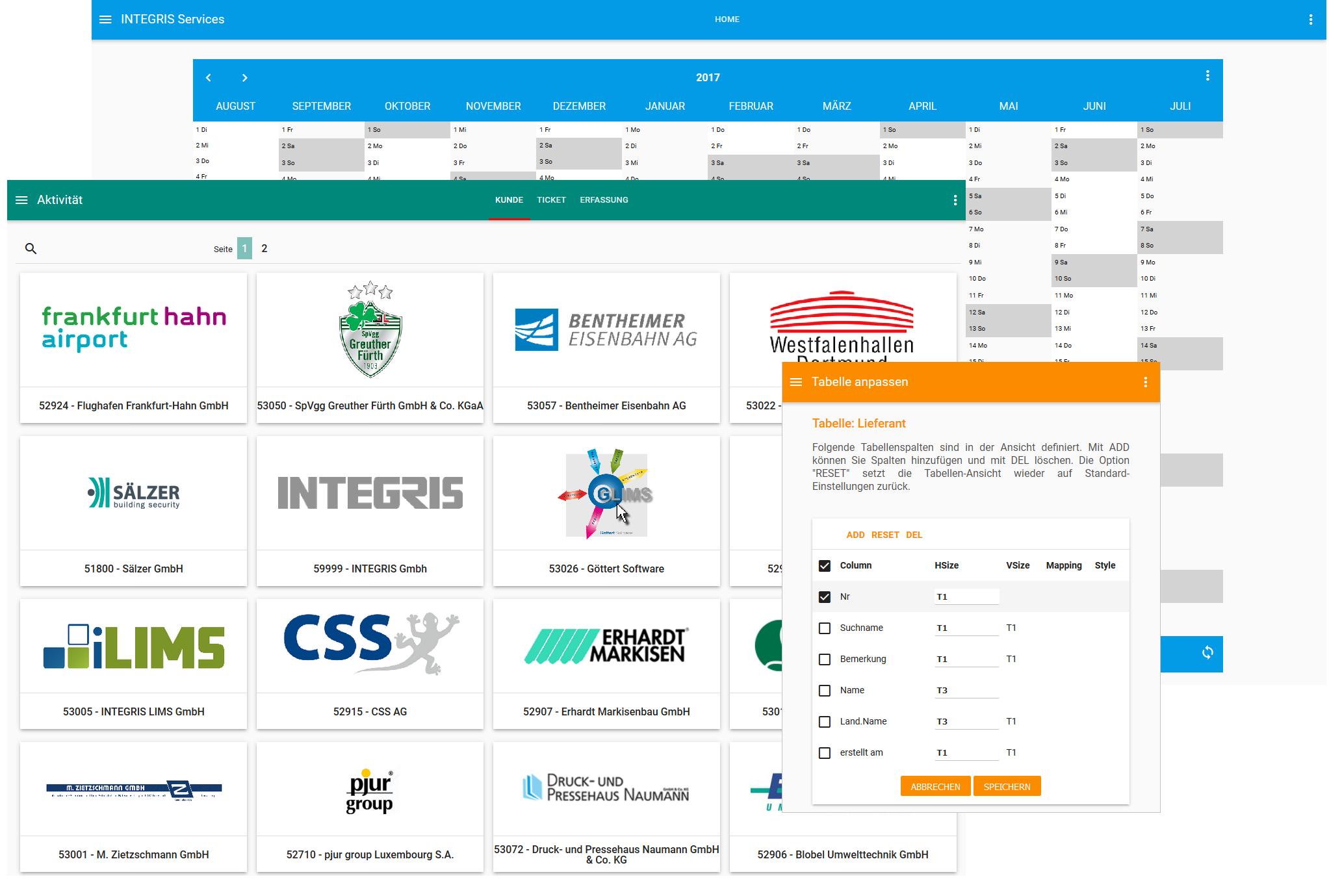Open the Druck- und Pressehaus Naumann logo
The width and height of the screenshot is (1329, 896).
pos(606,787)
